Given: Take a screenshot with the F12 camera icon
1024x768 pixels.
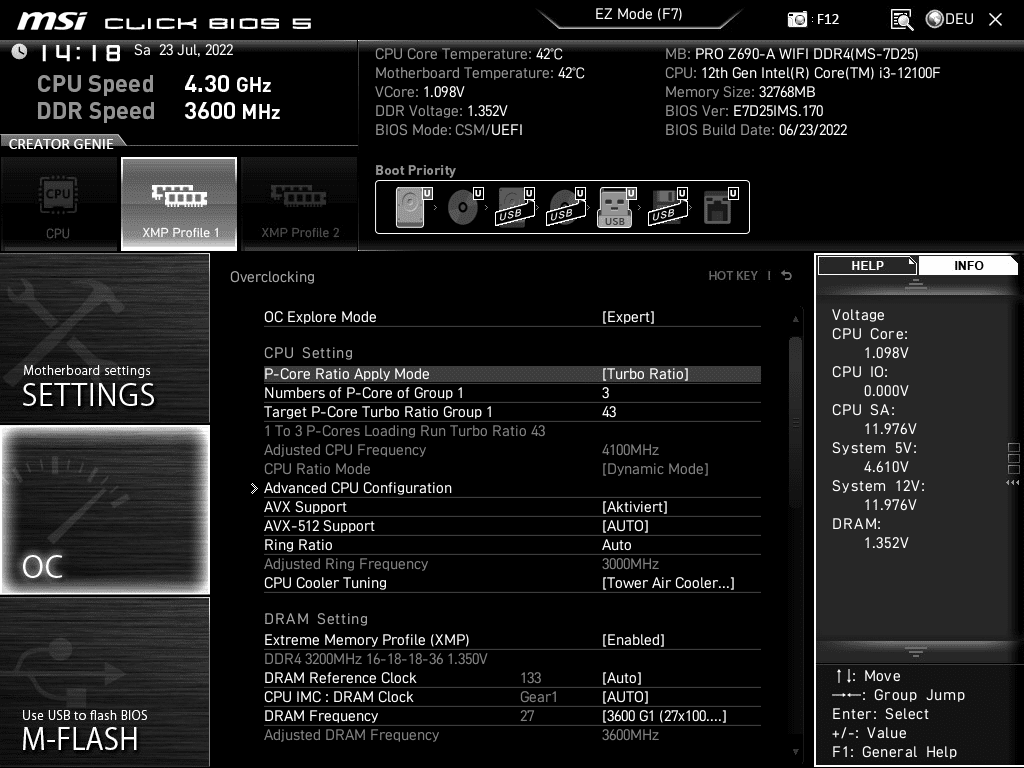Looking at the screenshot, I should pos(797,19).
